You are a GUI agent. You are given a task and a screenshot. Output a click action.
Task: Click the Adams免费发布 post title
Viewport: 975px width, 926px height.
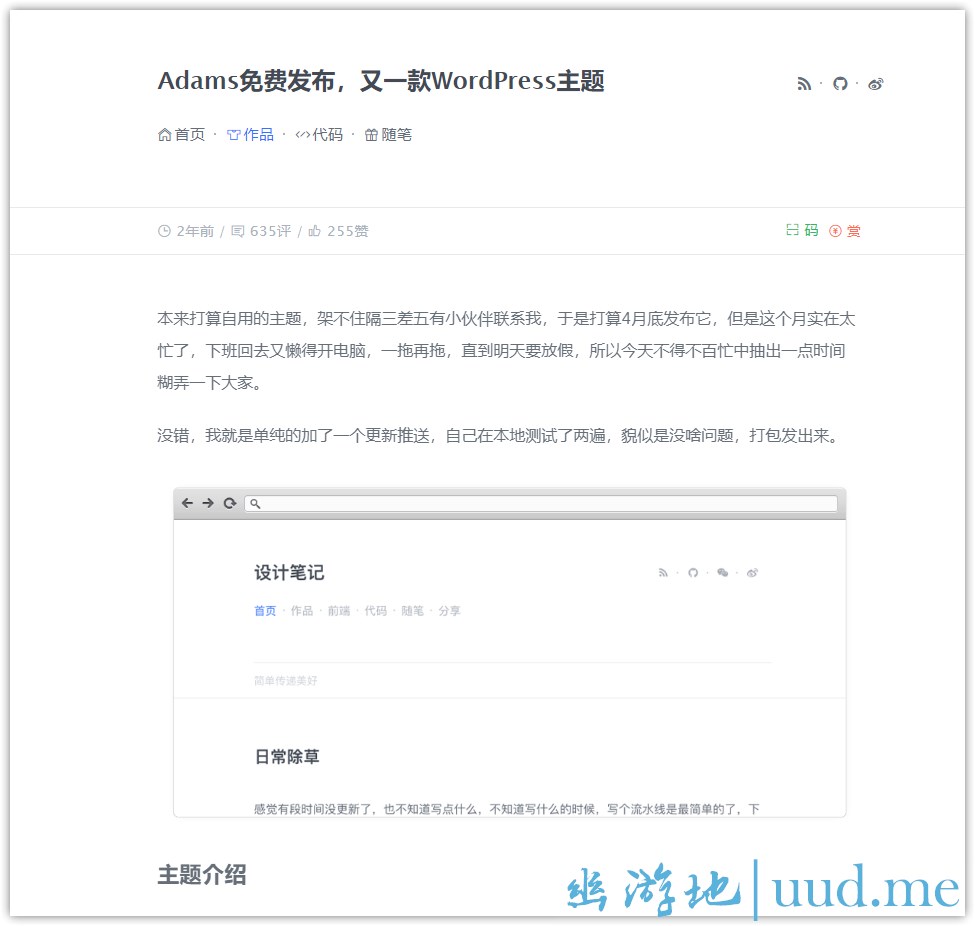click(x=381, y=81)
